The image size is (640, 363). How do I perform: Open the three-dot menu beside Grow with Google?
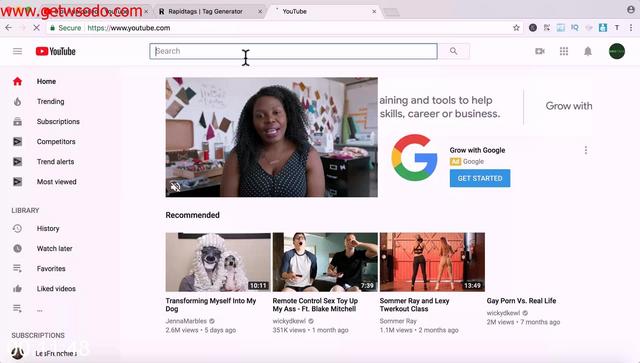click(586, 150)
